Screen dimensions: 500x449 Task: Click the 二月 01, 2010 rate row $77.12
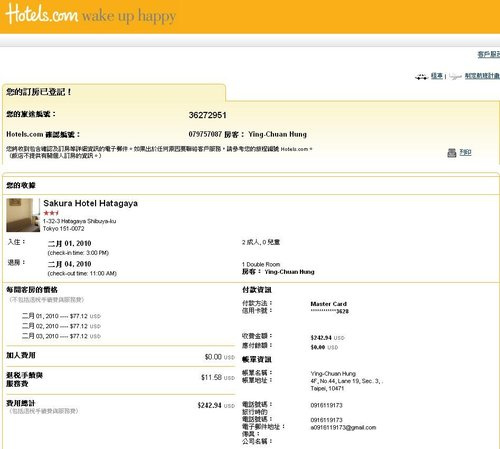(x=61, y=316)
